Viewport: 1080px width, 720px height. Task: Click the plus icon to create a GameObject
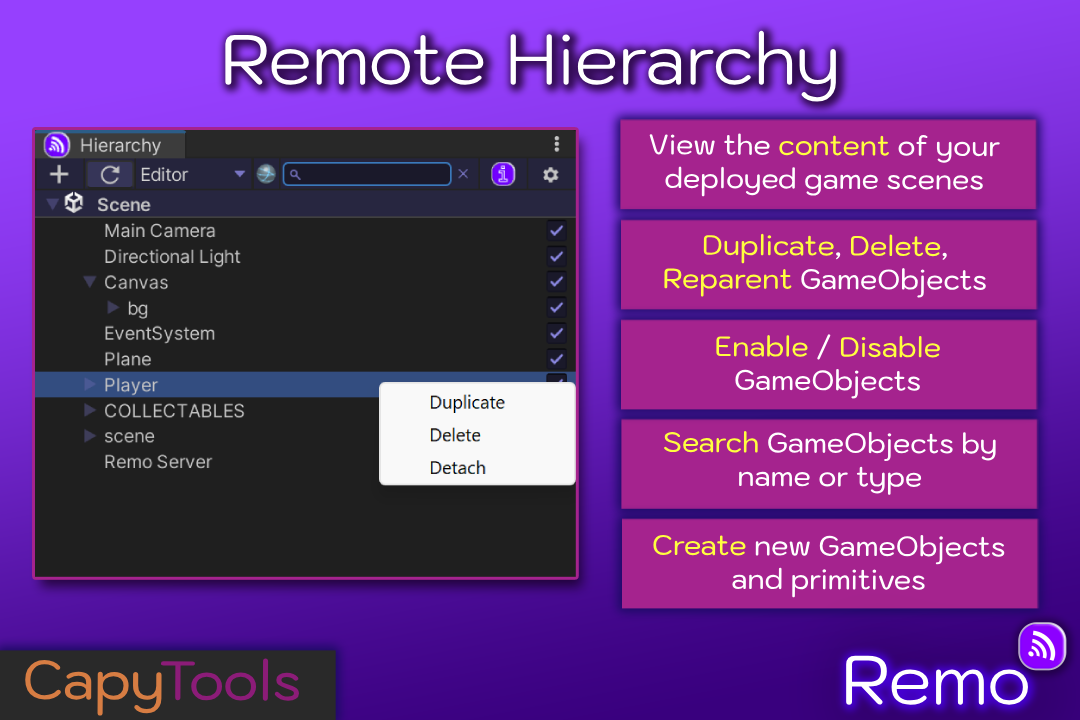click(59, 174)
